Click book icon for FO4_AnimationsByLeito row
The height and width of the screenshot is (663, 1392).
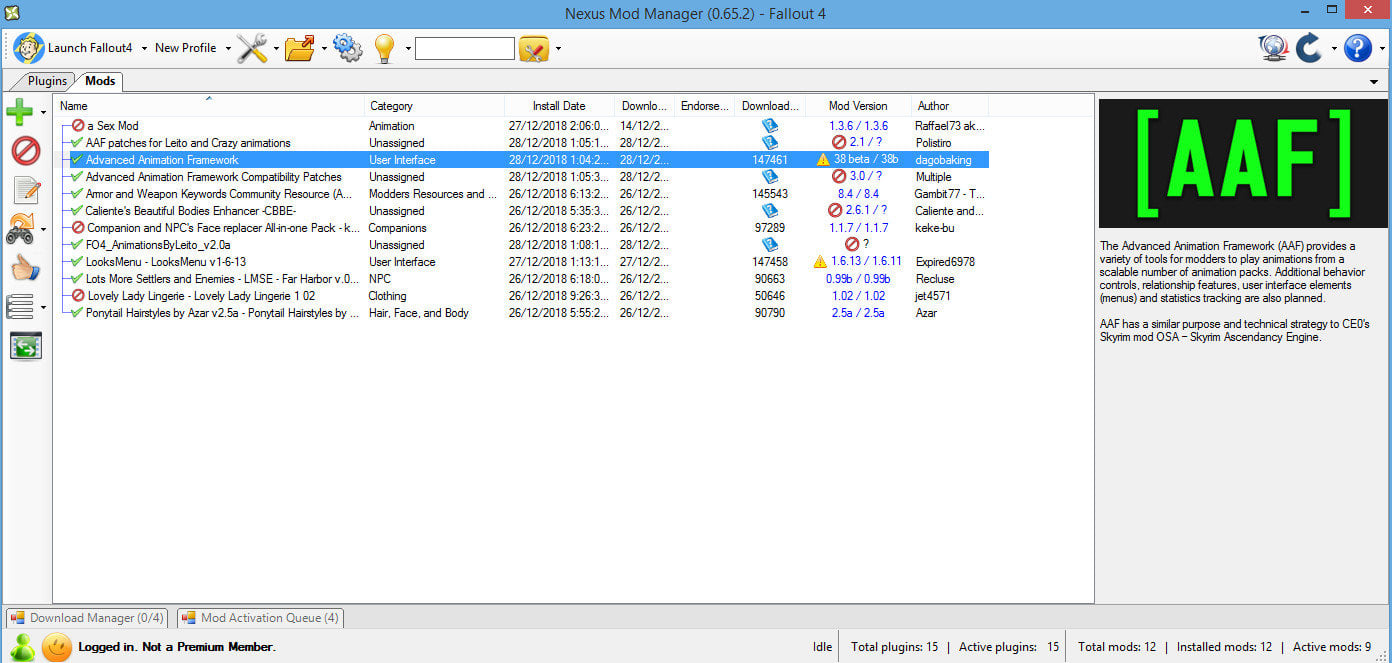tap(769, 245)
